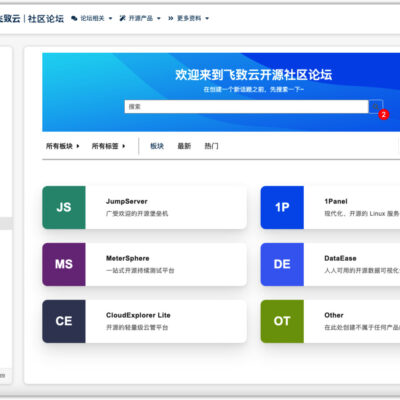Open the Other category link
This screenshot has height=400, width=400.
pos(334,315)
